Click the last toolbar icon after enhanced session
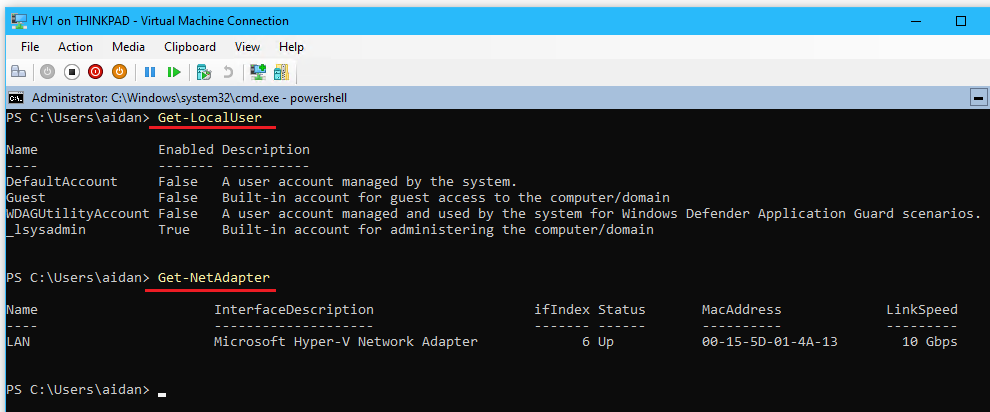Image resolution: width=990 pixels, height=412 pixels. 281,72
